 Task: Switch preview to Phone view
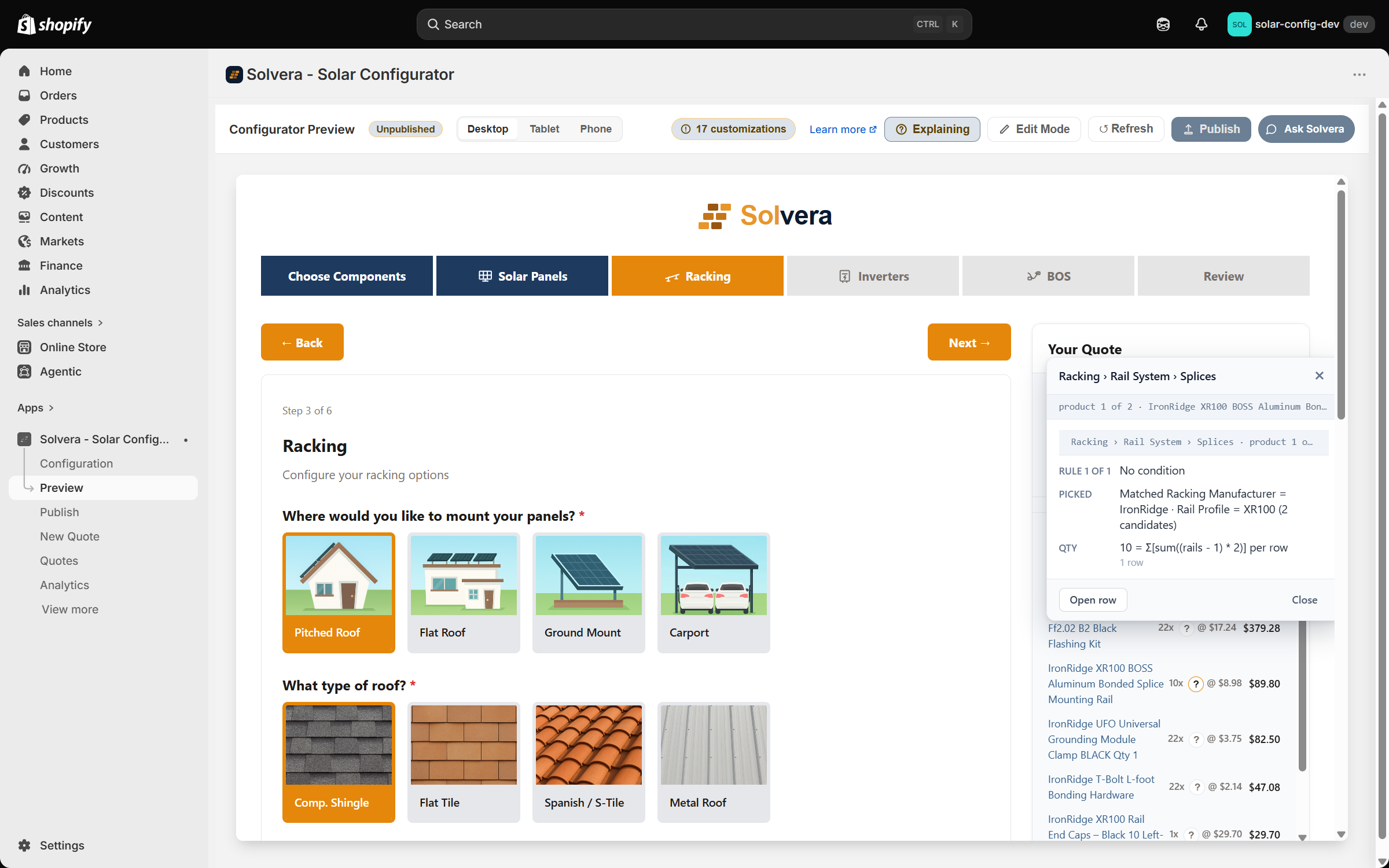click(596, 129)
